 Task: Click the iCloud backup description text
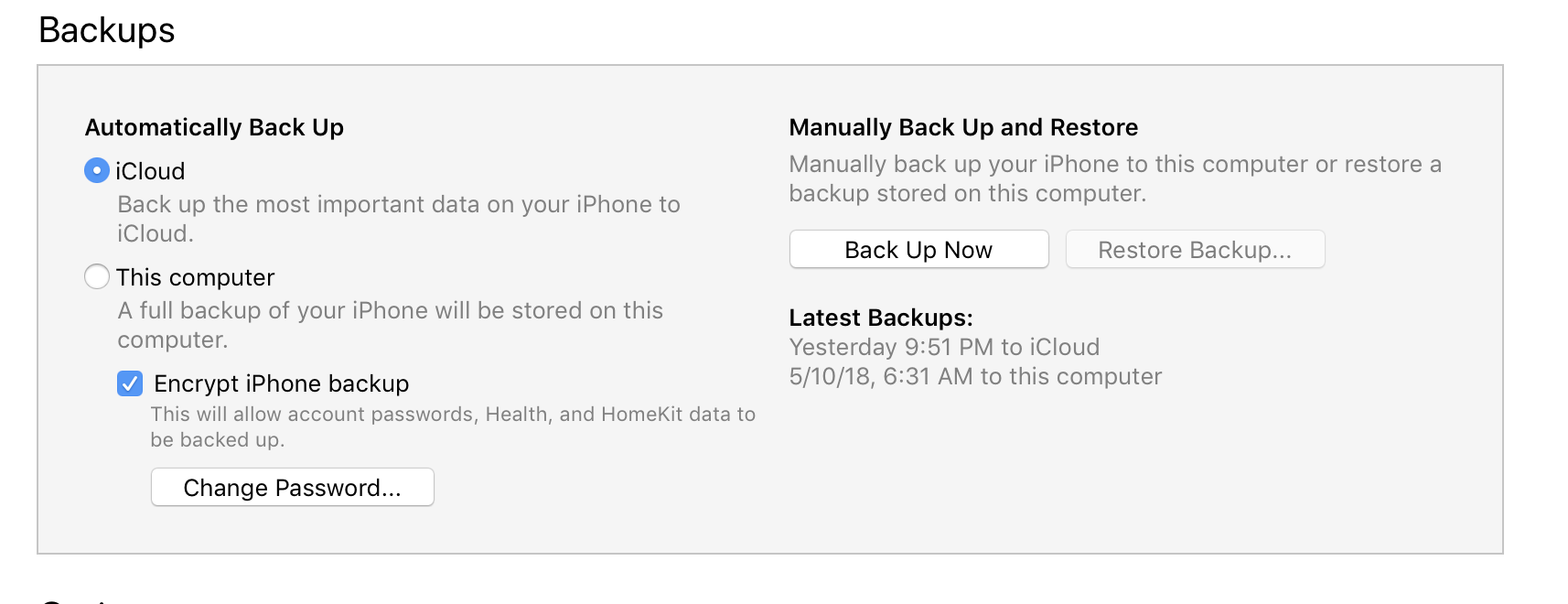click(398, 219)
